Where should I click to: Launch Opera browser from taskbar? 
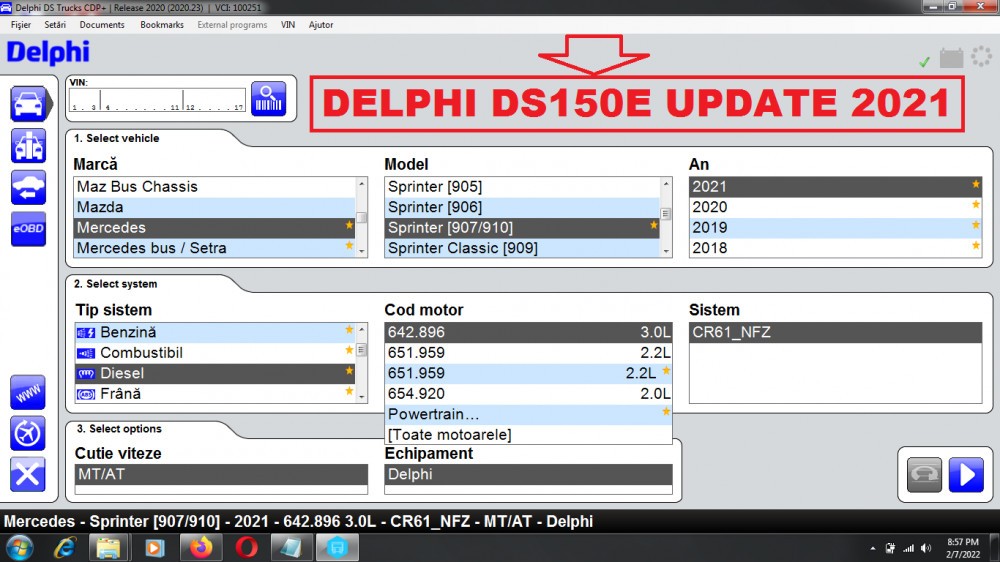[247, 548]
